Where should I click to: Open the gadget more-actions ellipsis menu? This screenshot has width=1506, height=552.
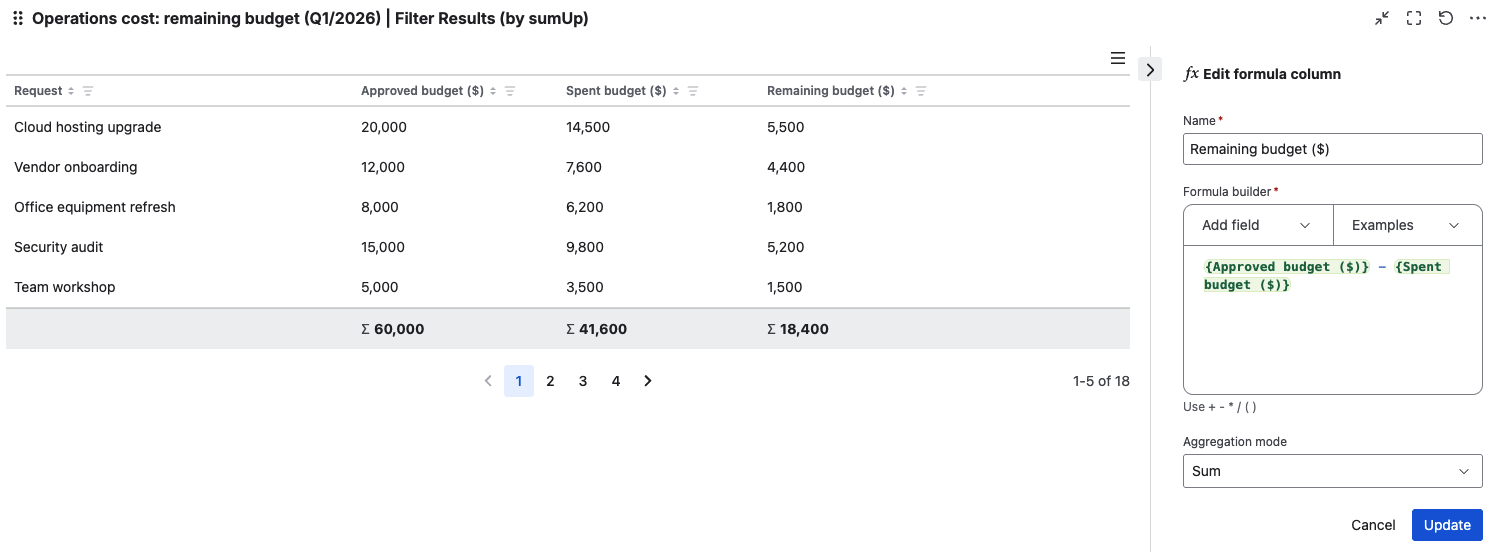click(1478, 18)
